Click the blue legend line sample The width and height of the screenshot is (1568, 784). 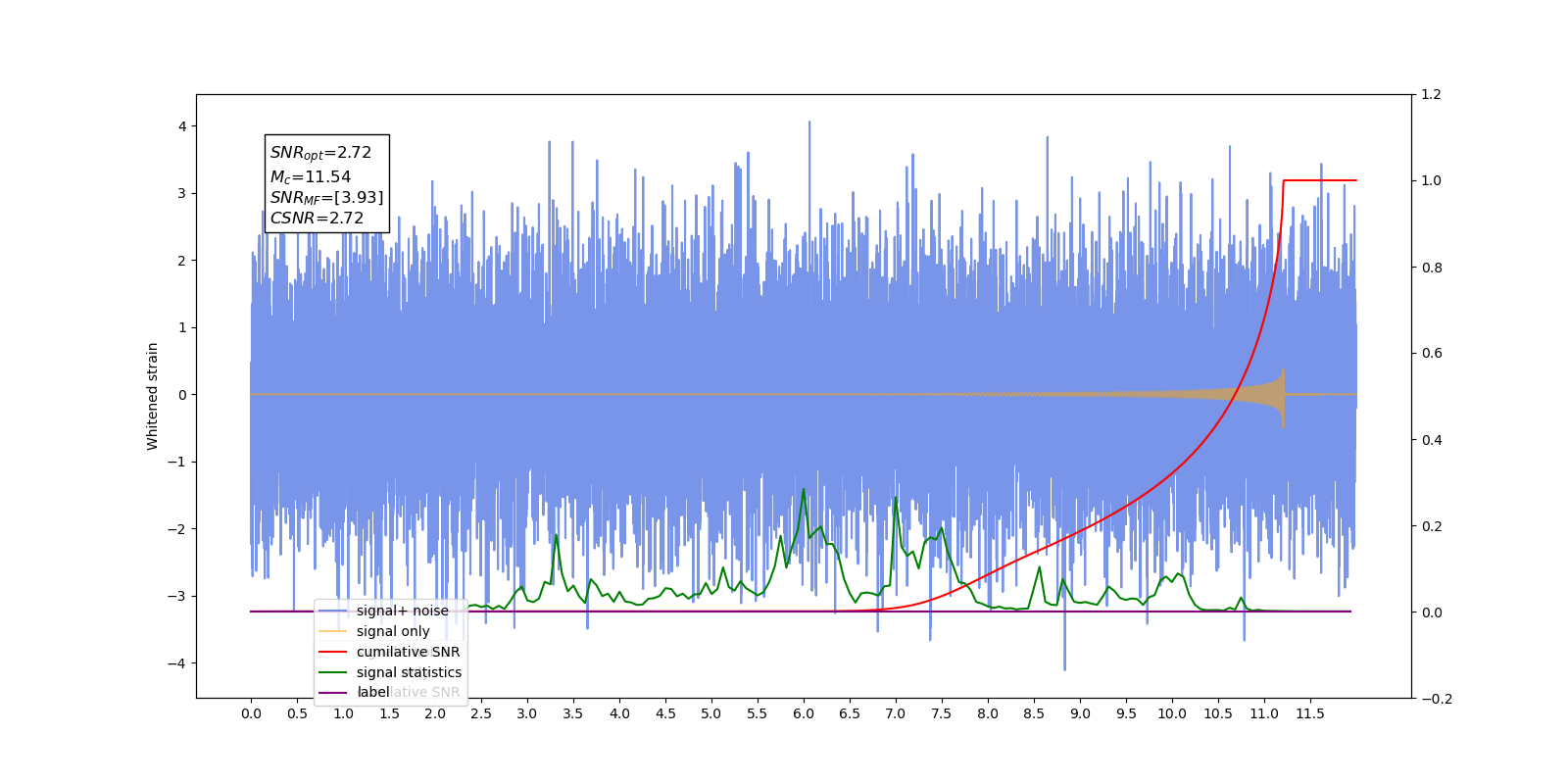click(x=333, y=611)
